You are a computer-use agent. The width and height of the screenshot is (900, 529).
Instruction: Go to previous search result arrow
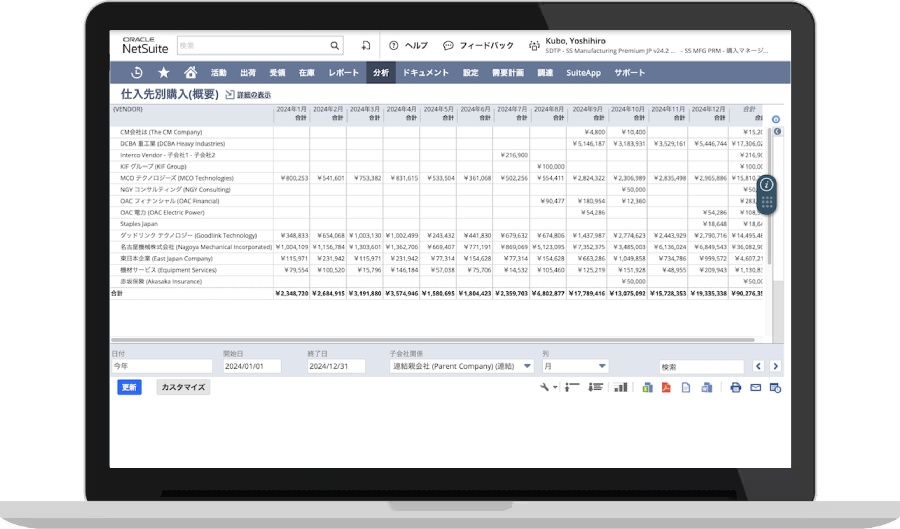pos(758,366)
